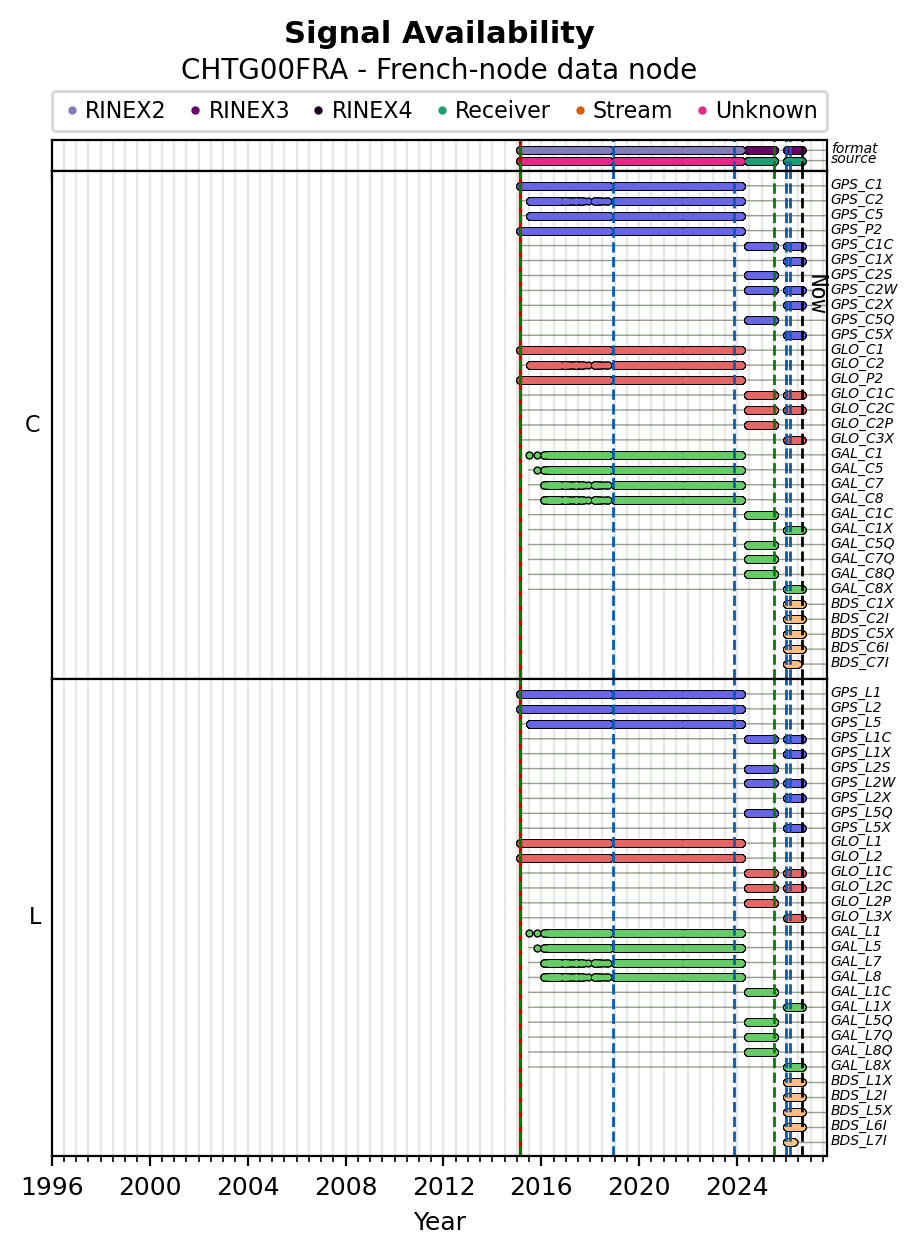Viewport: 918px width, 1255px height.
Task: Click the GPS_L5X row label
Action: (861, 828)
